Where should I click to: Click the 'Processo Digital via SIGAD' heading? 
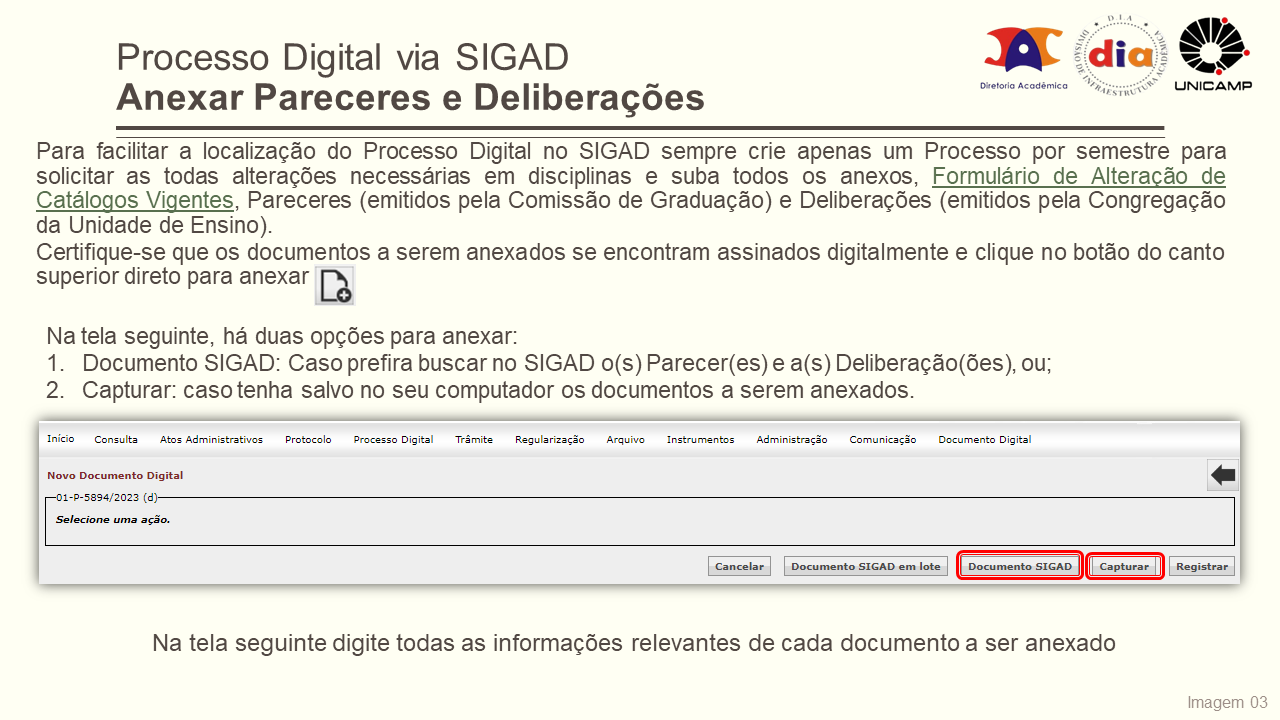pos(343,57)
